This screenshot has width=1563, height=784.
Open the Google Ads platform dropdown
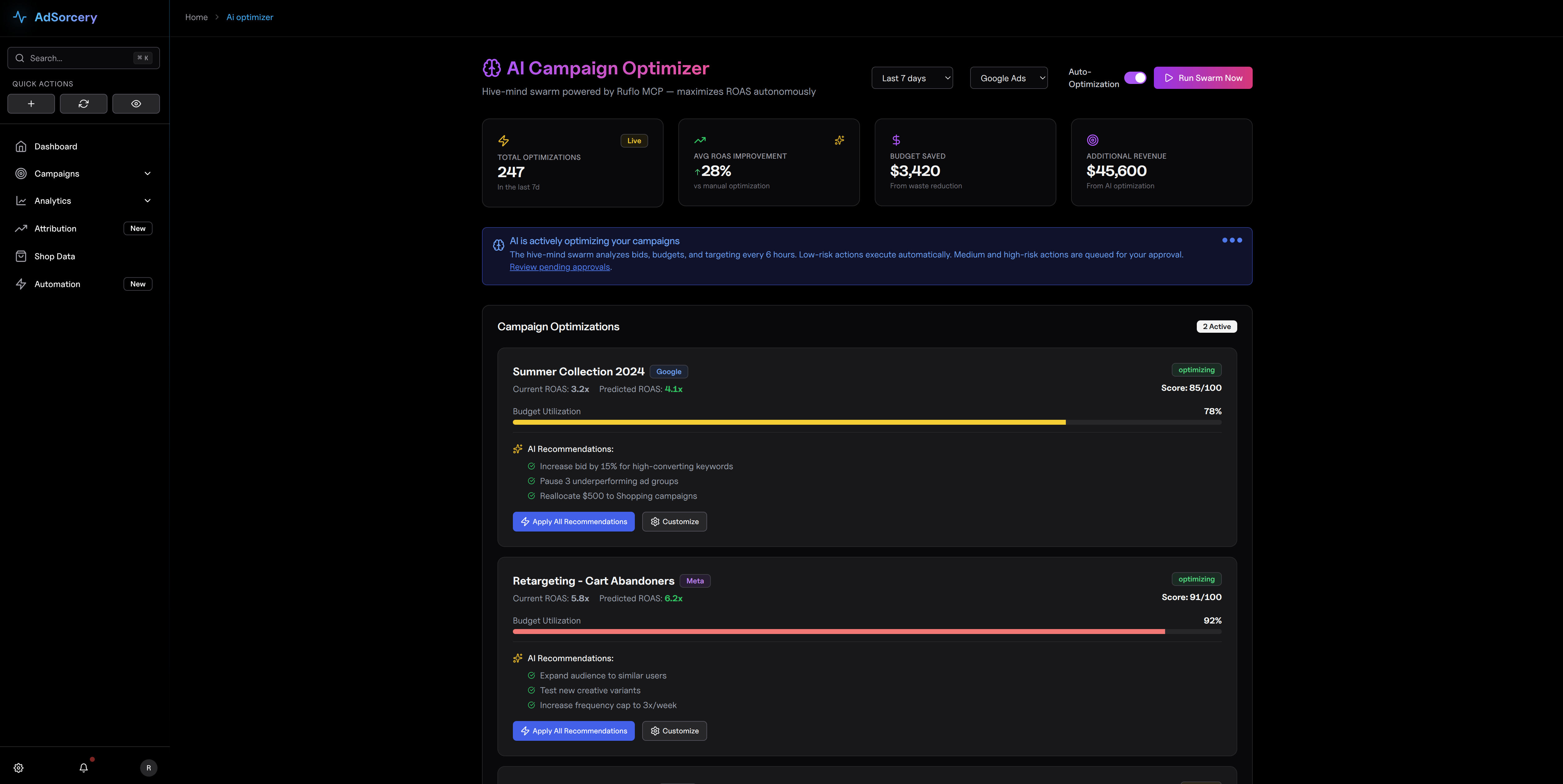coord(1008,77)
